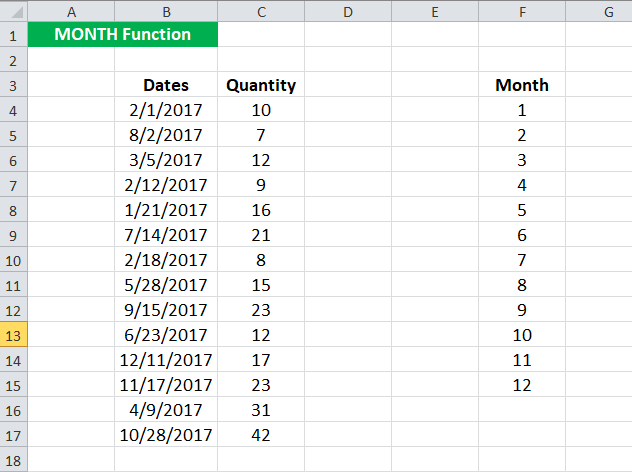632x472 pixels.
Task: Select the date cell 12/11/2017
Action: click(x=166, y=360)
